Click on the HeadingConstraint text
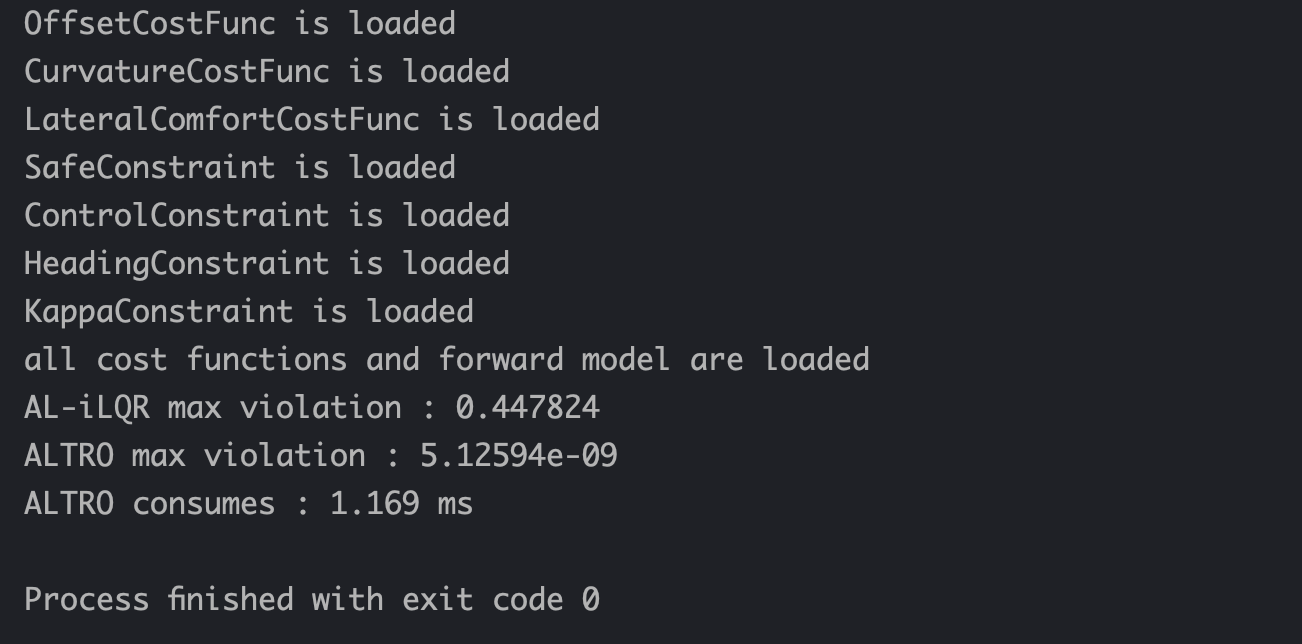The image size is (1302, 644). pos(177,263)
